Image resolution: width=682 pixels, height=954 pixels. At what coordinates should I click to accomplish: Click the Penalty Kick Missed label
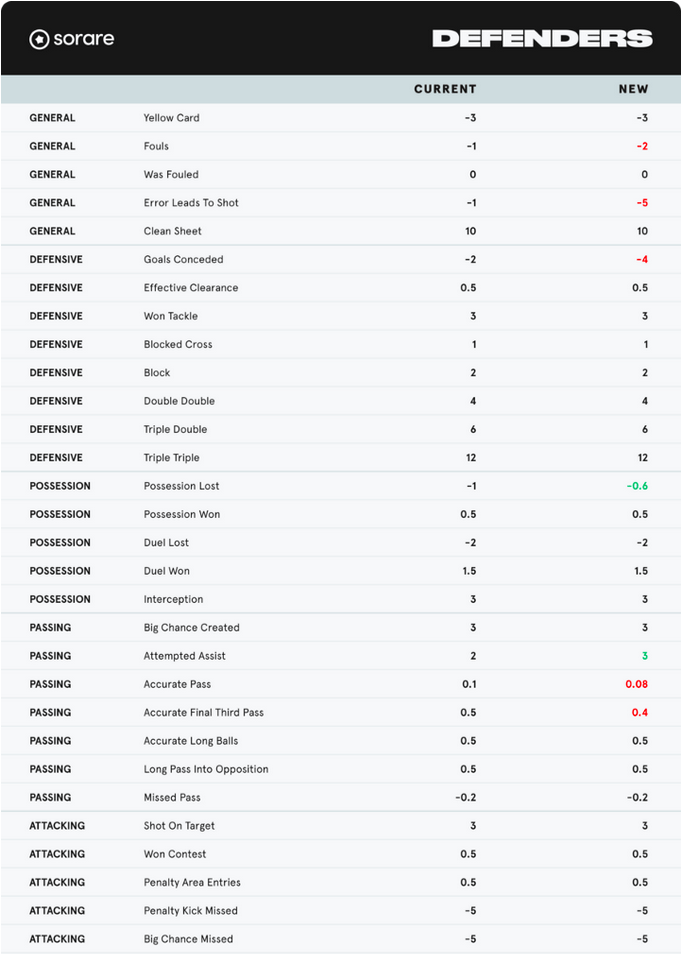tap(191, 911)
